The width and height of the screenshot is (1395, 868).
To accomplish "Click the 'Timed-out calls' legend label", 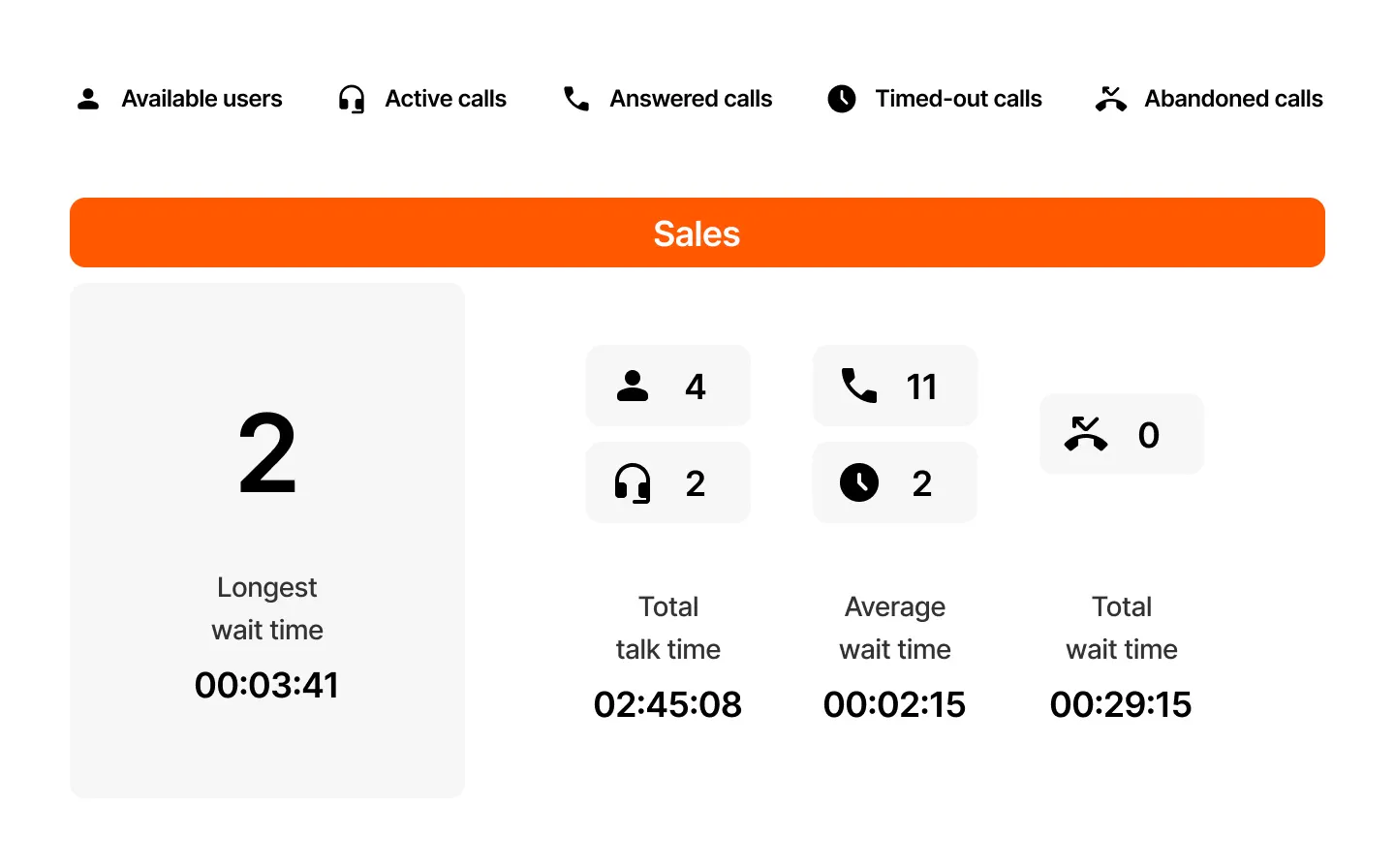I will coord(958,99).
